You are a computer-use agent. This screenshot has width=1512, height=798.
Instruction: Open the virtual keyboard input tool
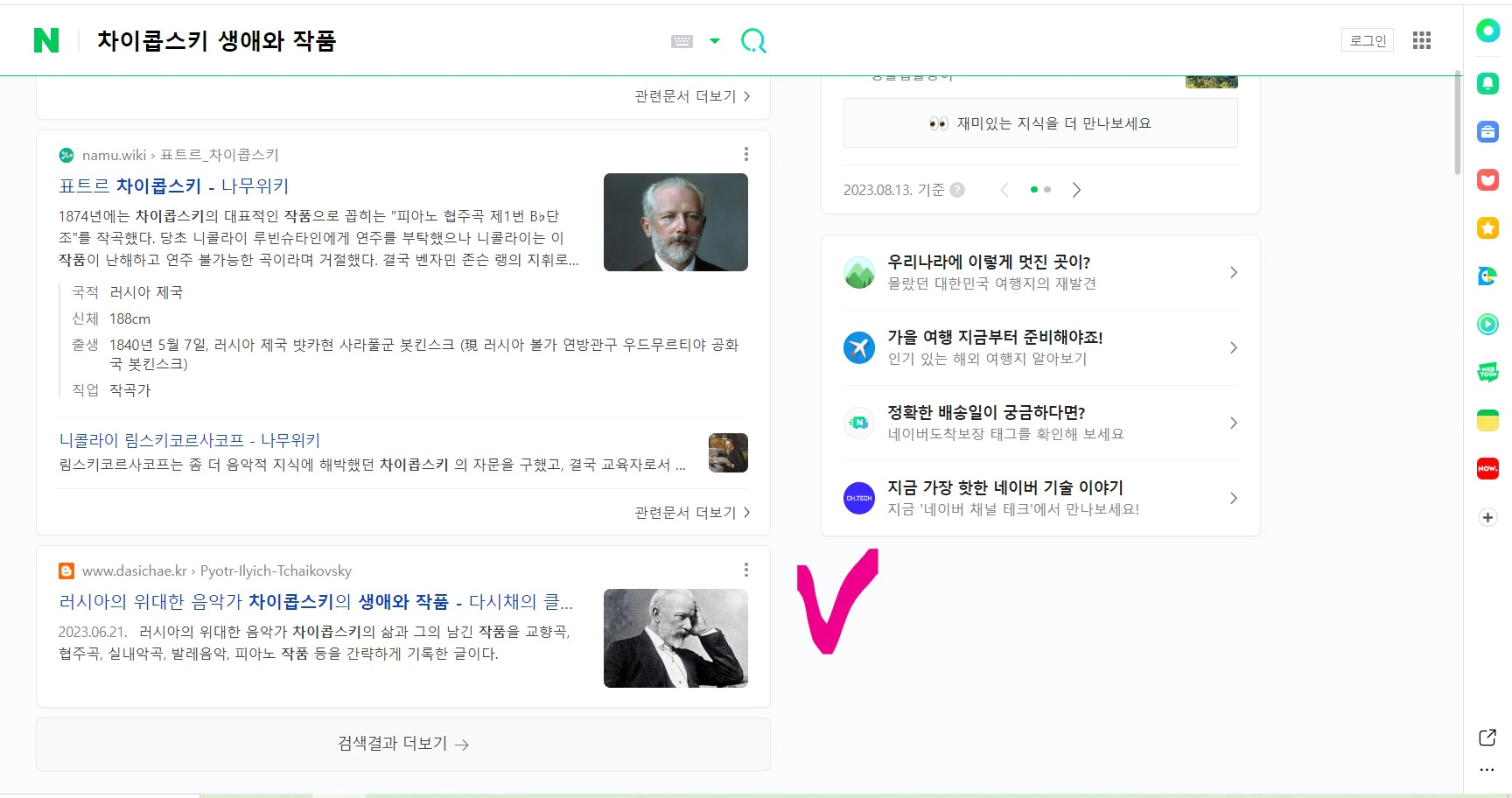tap(683, 40)
